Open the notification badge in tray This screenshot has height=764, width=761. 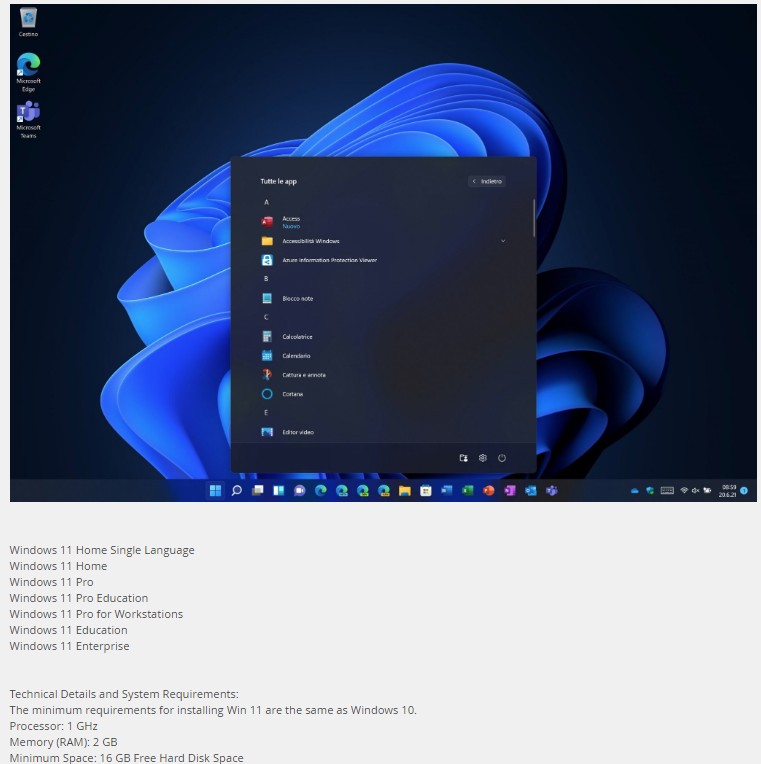click(744, 491)
